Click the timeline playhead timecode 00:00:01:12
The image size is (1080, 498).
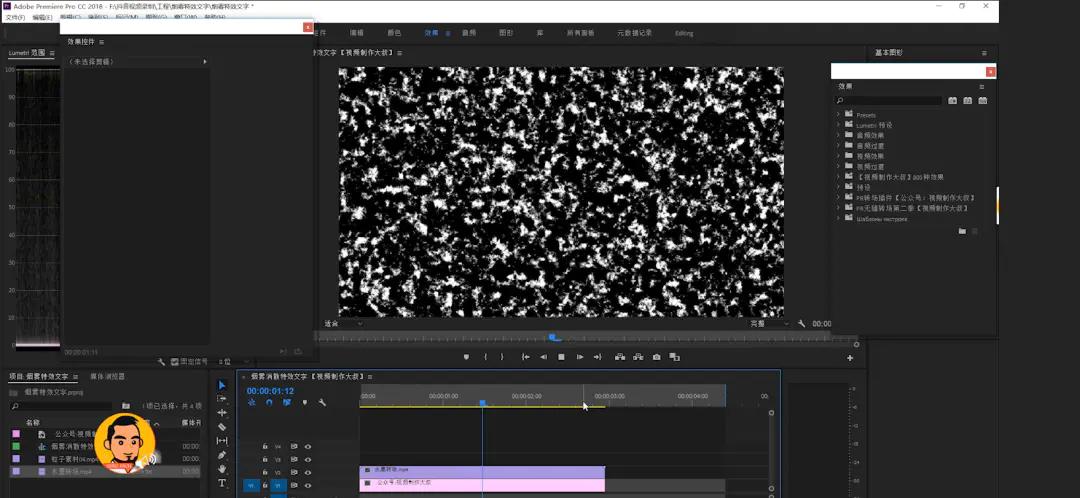click(x=270, y=391)
